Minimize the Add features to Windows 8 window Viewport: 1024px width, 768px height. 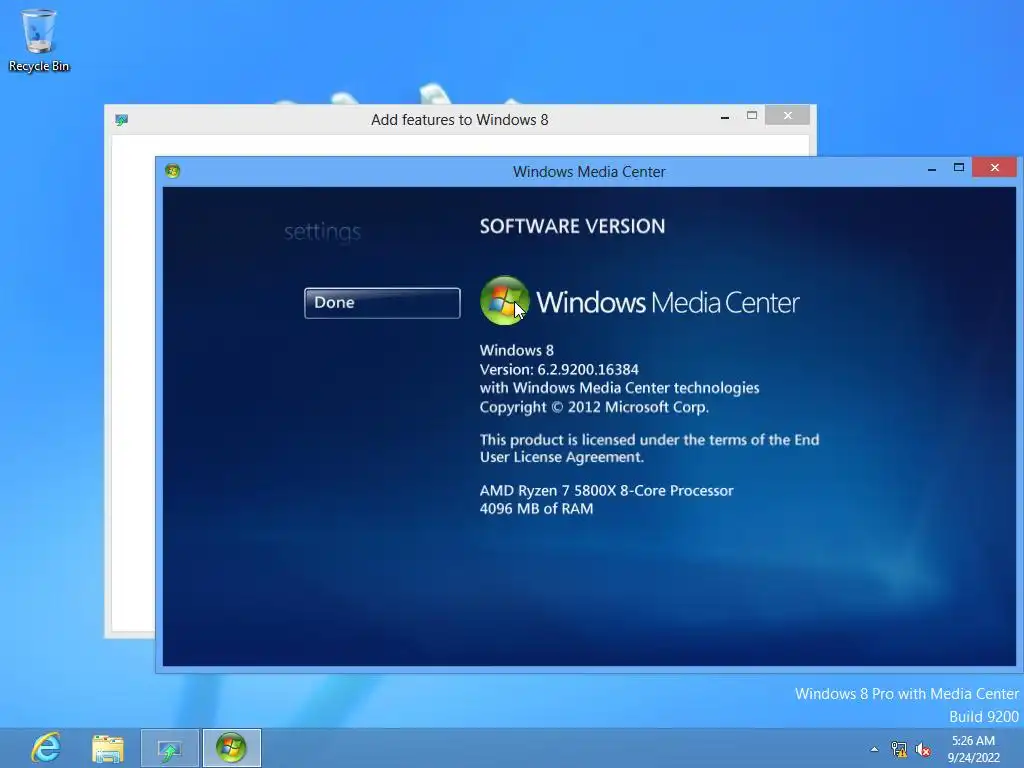(x=725, y=116)
